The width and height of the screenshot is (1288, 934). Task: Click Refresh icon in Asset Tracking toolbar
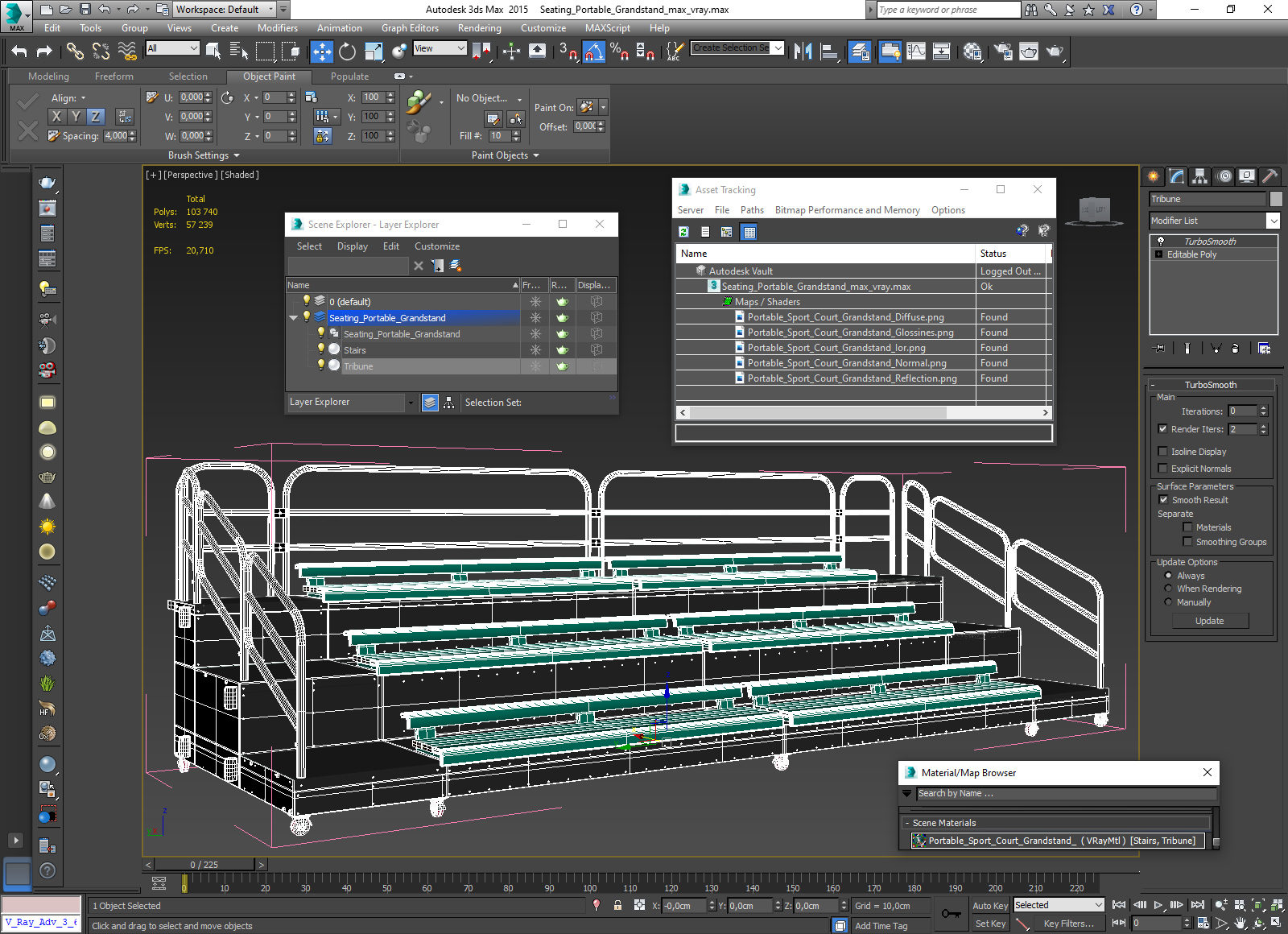click(x=683, y=232)
